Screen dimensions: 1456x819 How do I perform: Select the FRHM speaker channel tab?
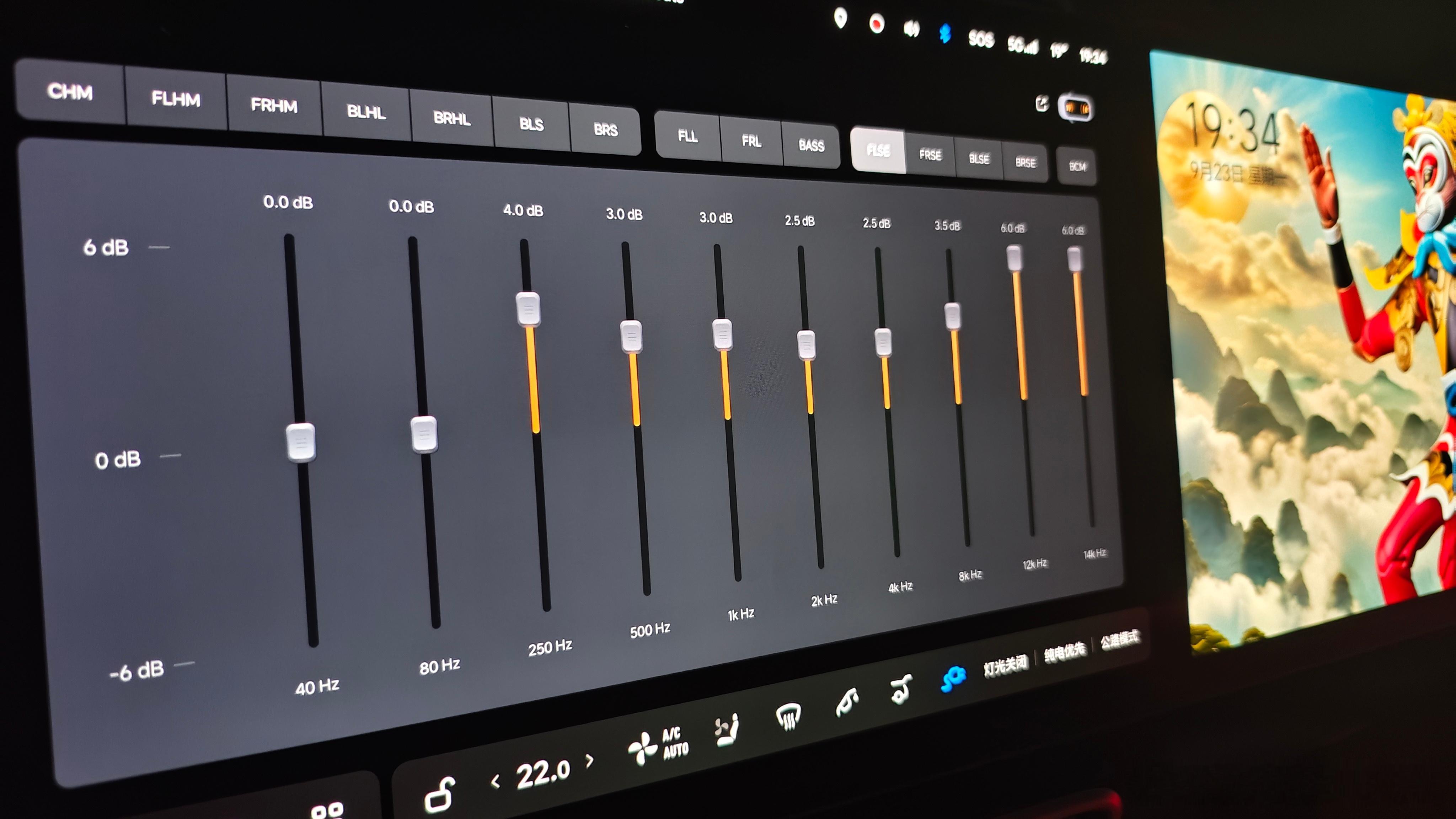[x=274, y=106]
